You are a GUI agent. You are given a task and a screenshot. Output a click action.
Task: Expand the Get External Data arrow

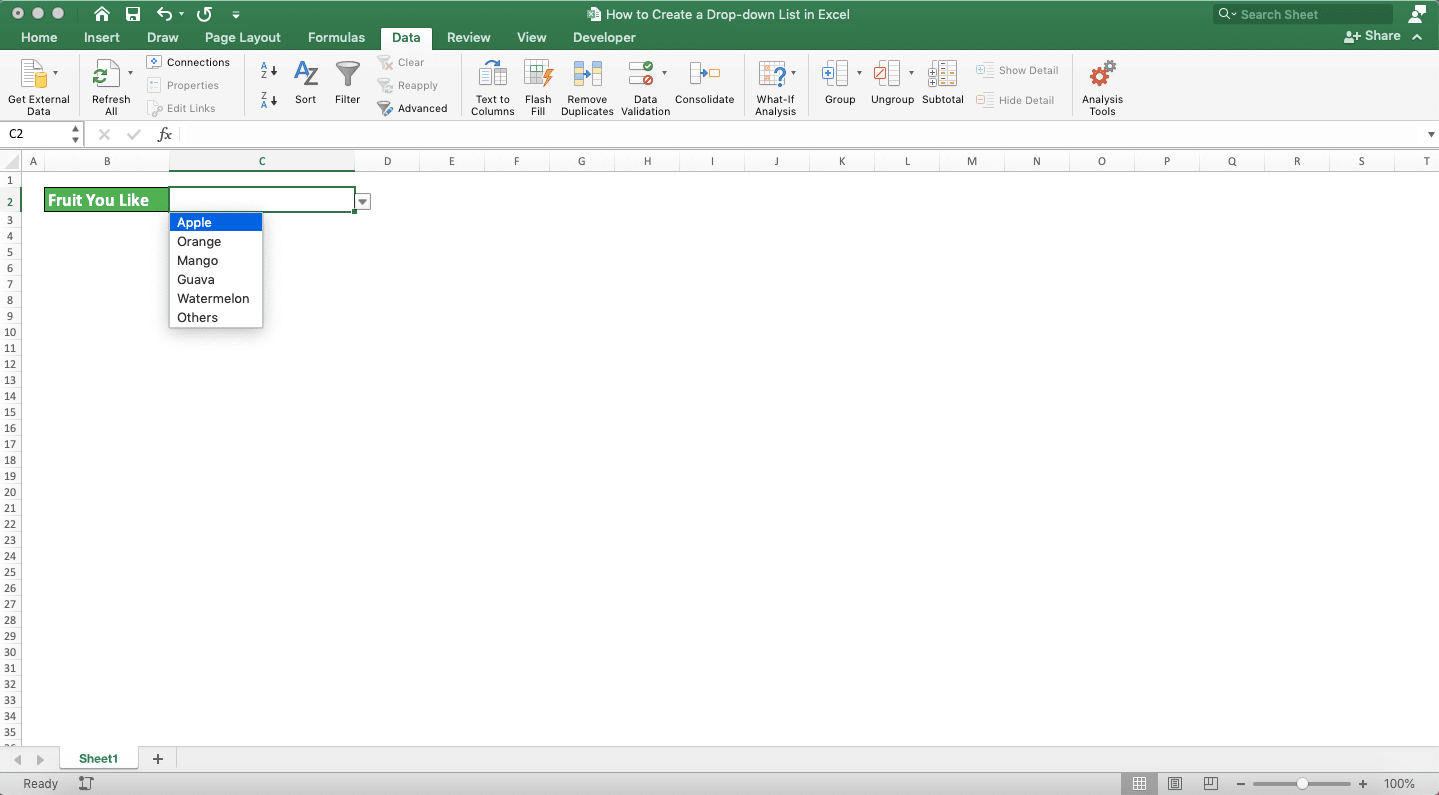point(55,73)
